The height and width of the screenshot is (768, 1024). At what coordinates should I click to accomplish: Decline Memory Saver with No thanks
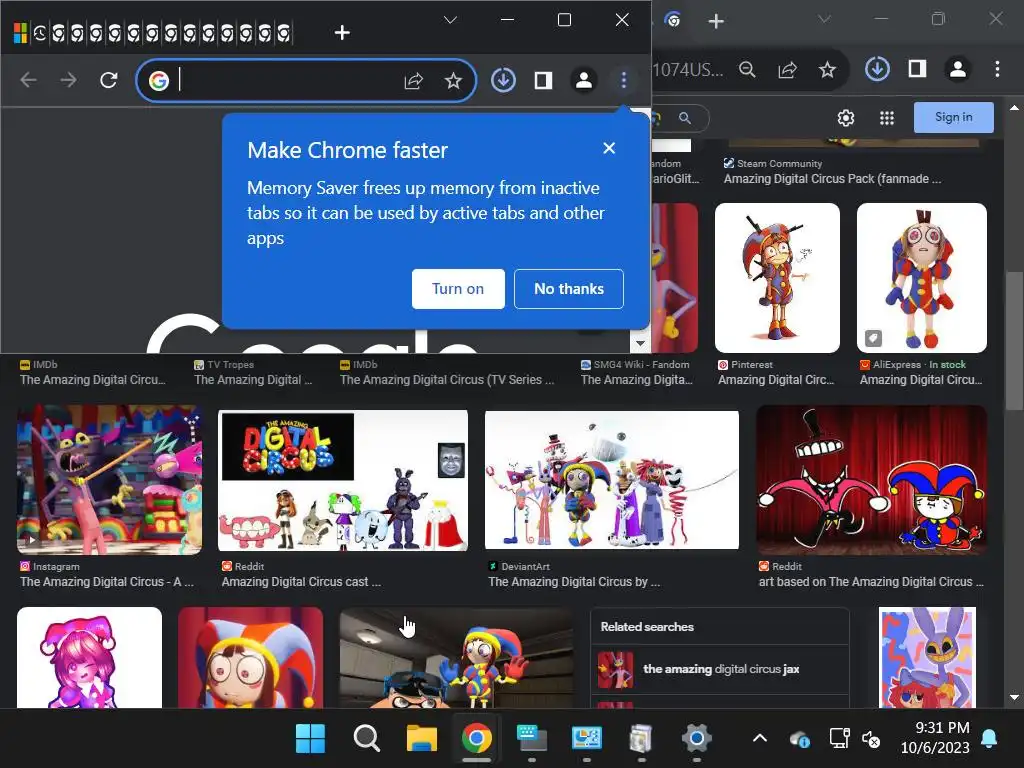[569, 289]
